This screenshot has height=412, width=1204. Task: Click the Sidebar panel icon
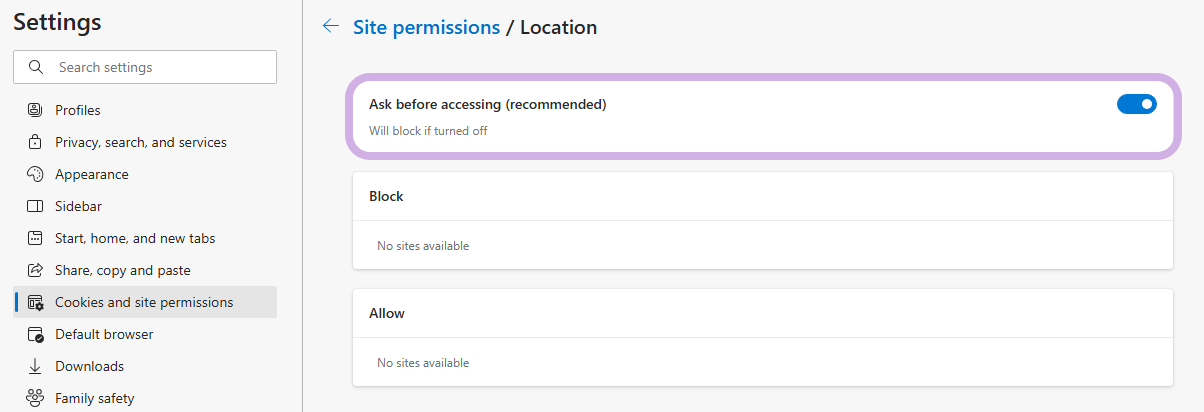(35, 206)
